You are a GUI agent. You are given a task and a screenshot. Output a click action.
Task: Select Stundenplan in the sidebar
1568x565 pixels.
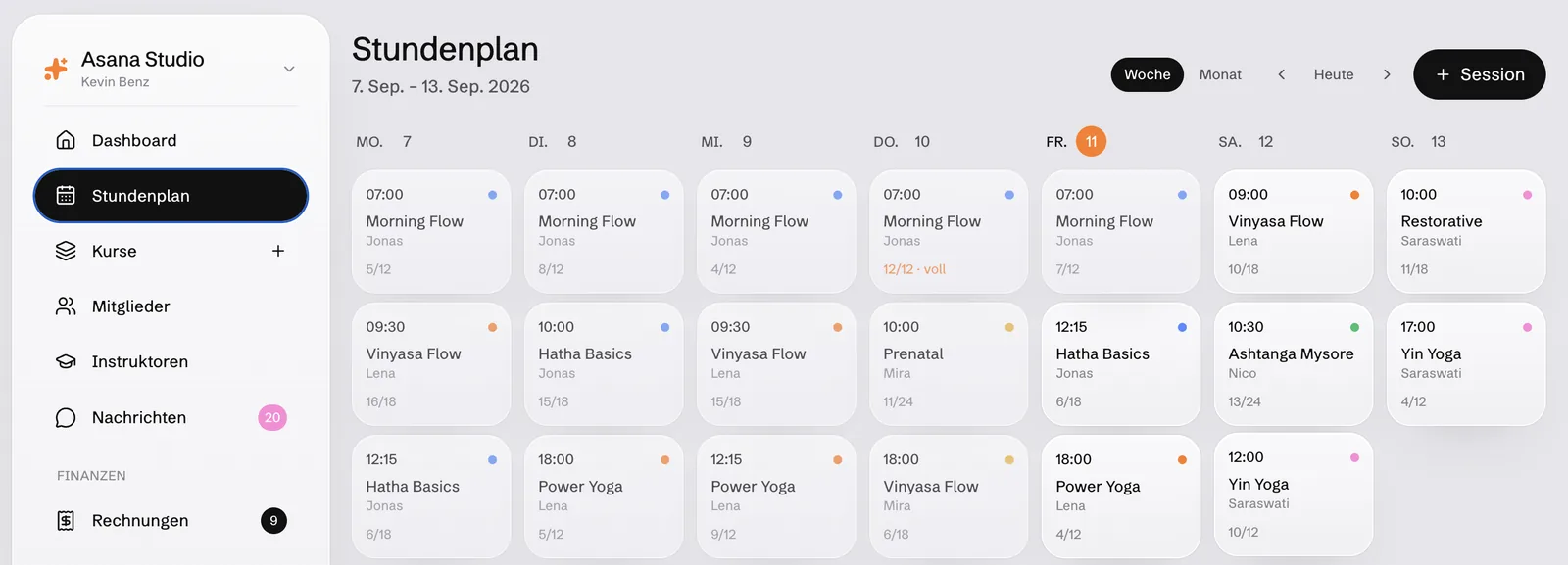pos(171,196)
